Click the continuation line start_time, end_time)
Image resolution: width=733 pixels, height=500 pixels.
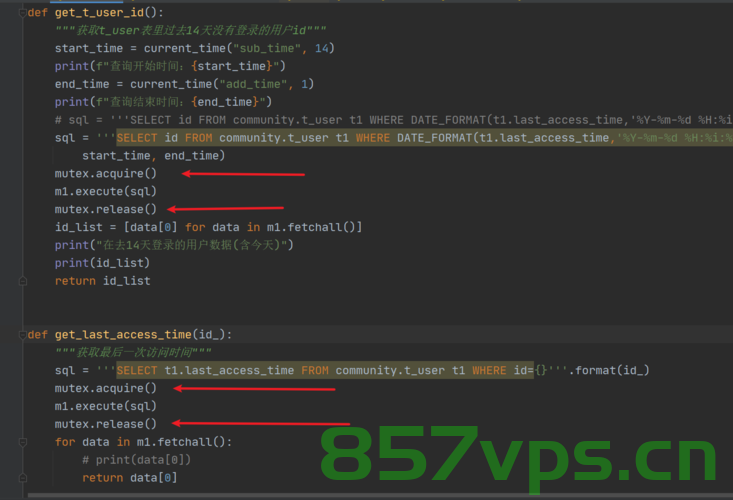click(x=153, y=156)
